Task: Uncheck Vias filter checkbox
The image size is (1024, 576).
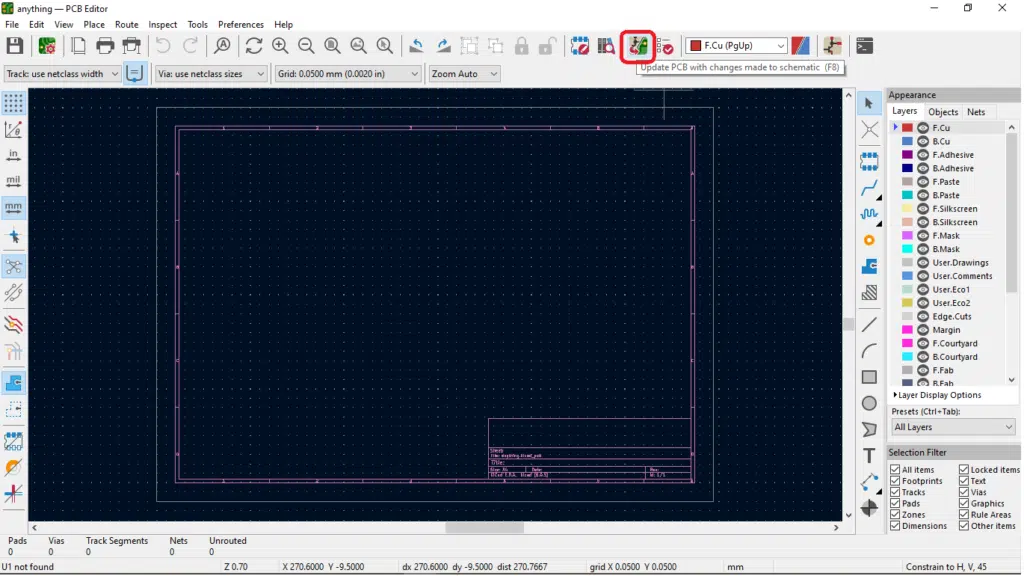Action: [x=964, y=492]
